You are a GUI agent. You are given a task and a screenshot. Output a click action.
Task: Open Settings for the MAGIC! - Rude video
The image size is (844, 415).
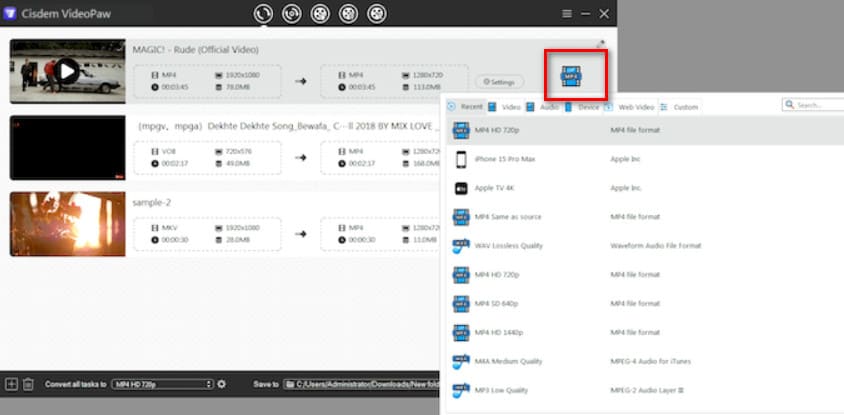coord(498,82)
